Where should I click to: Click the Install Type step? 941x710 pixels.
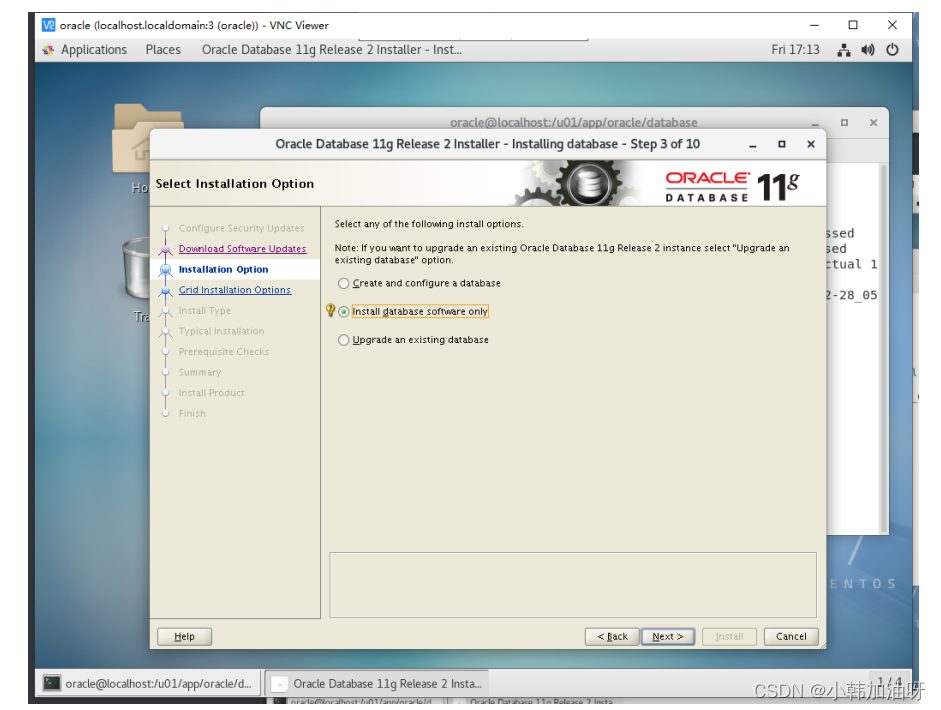click(205, 311)
